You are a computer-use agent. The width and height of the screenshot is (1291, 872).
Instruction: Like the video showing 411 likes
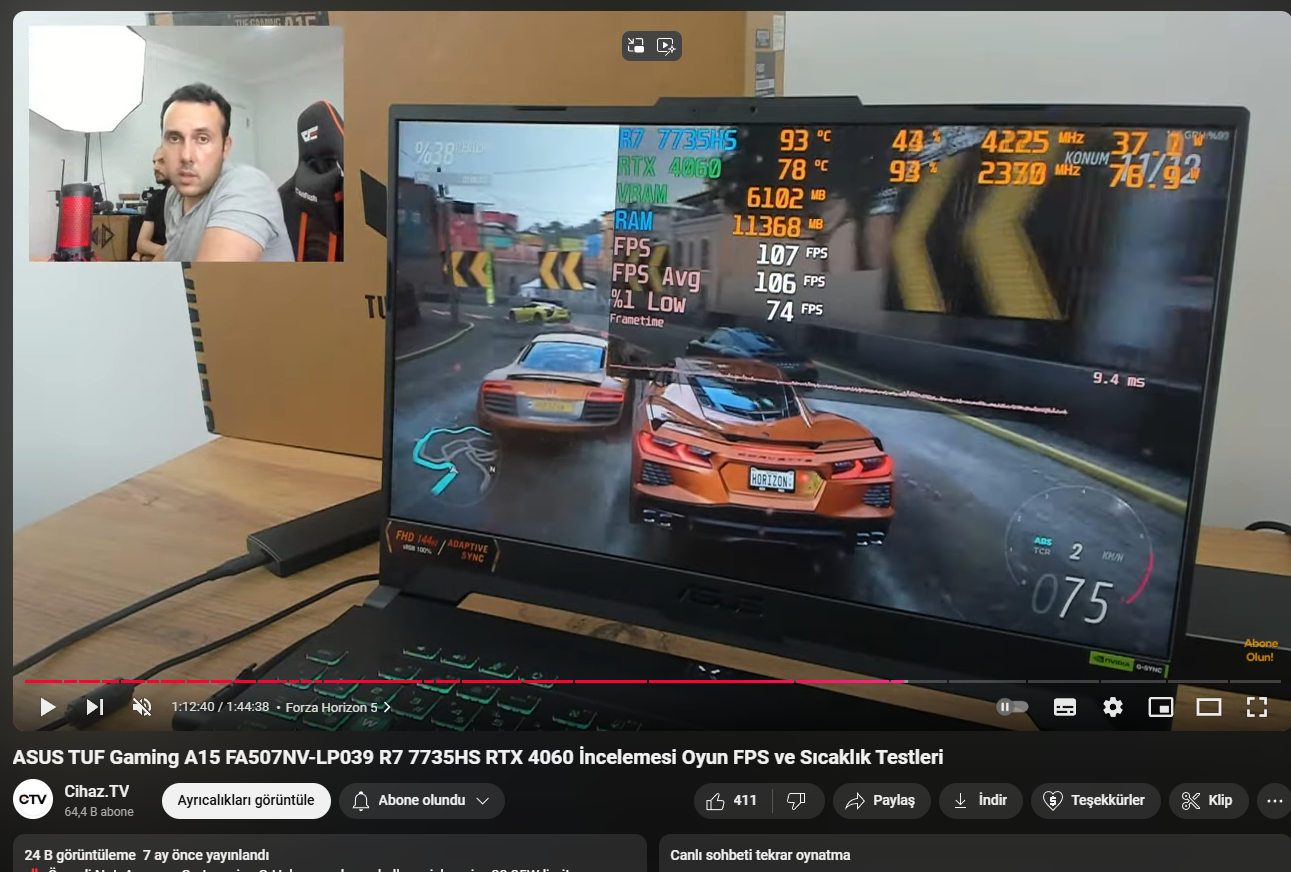(731, 801)
